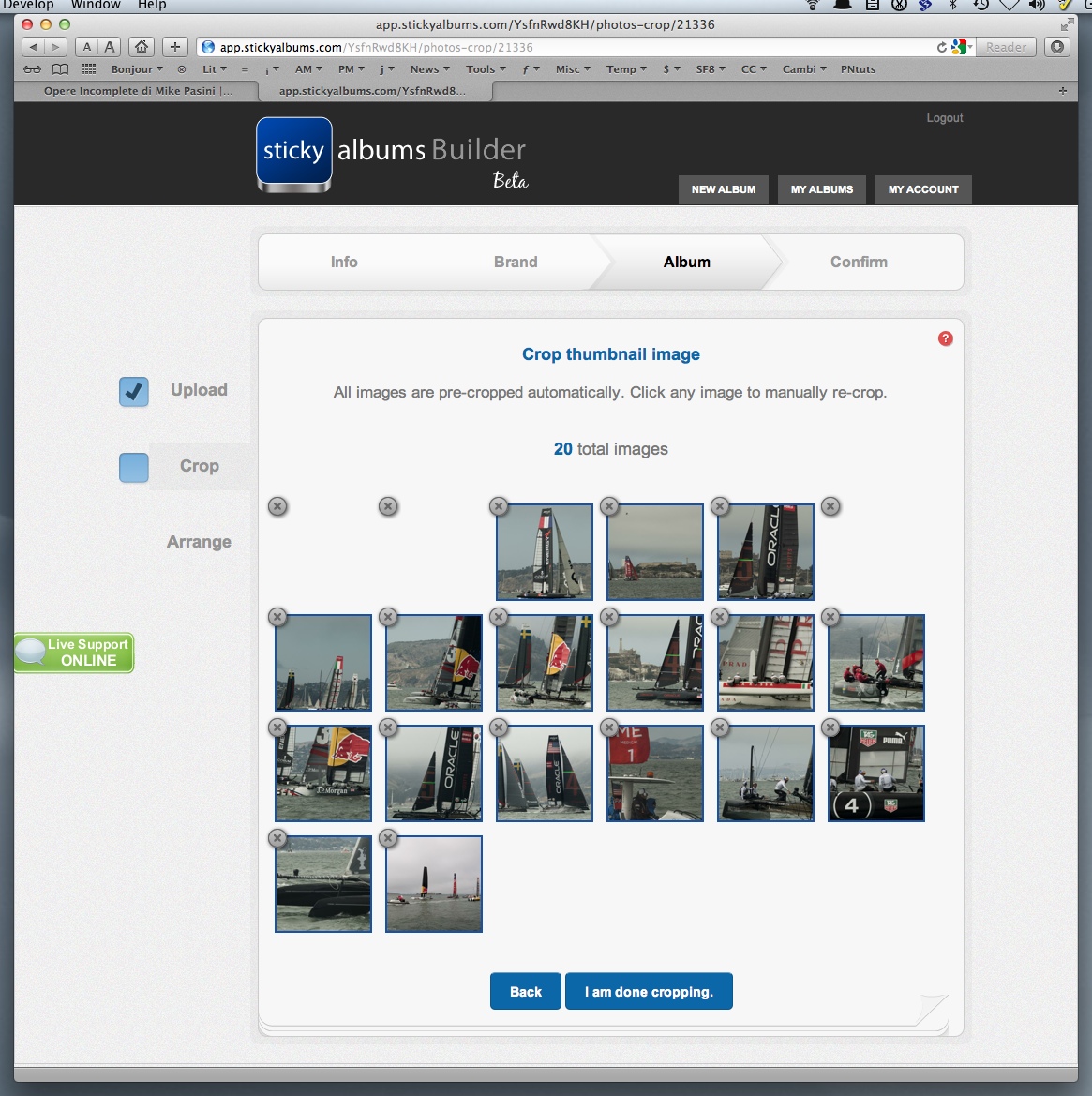
Task: Expand the News bookmarks dropdown
Action: tap(429, 69)
